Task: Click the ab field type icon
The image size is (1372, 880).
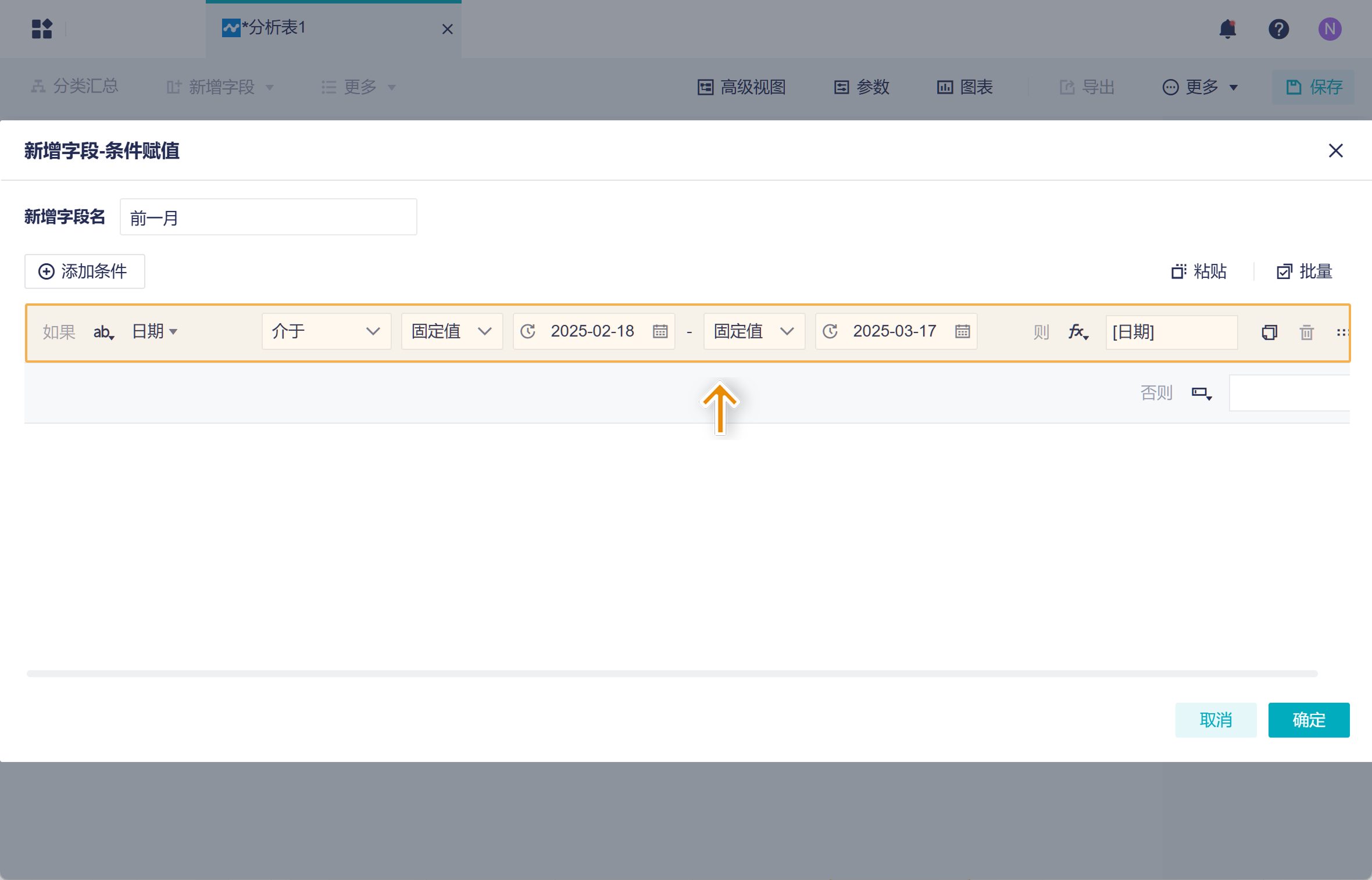Action: click(x=103, y=332)
